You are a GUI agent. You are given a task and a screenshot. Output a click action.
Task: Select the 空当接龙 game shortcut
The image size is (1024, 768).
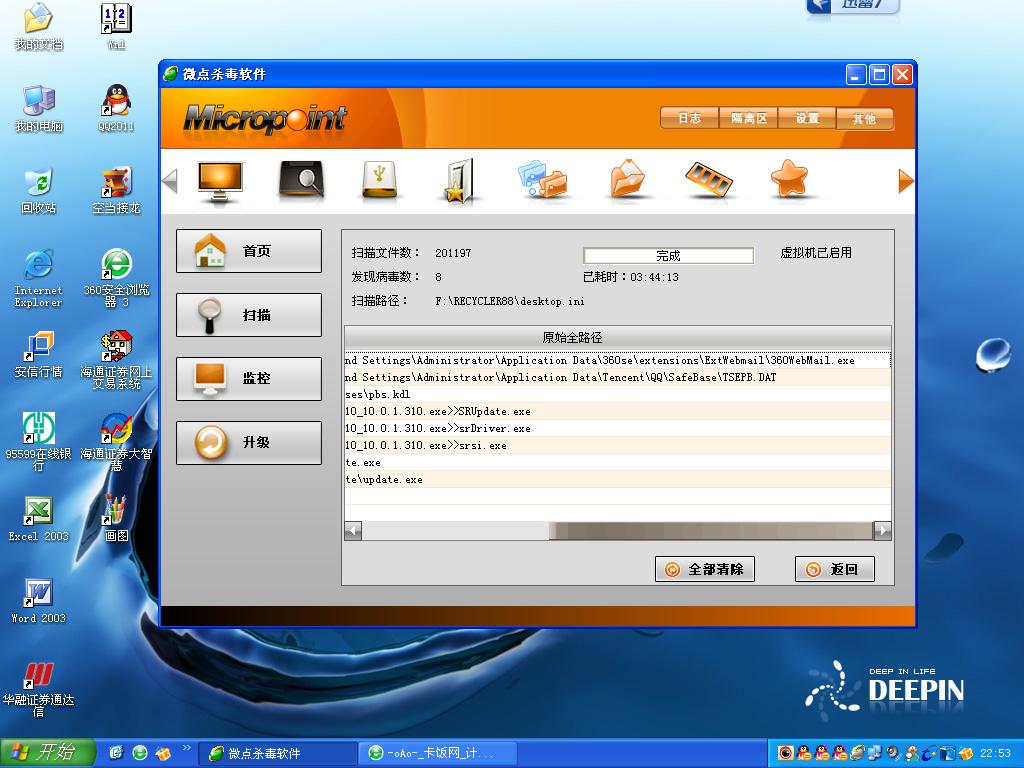pos(116,191)
